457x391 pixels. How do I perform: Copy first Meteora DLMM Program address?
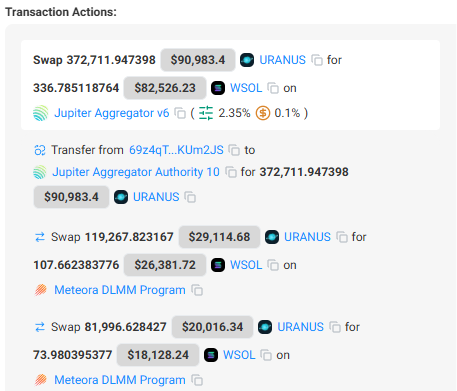click(197, 290)
